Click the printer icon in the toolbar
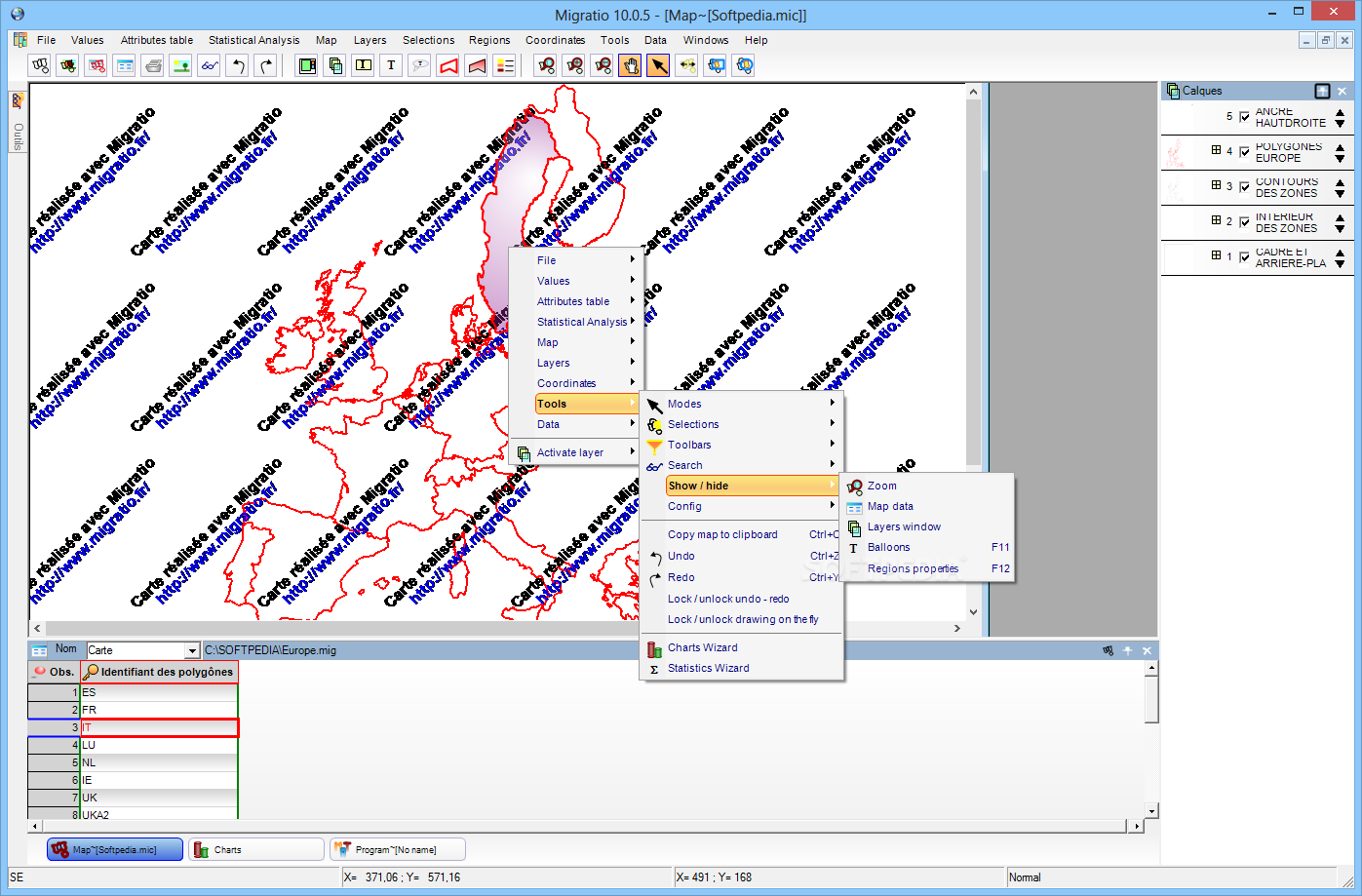This screenshot has height=896, width=1362. point(153,65)
